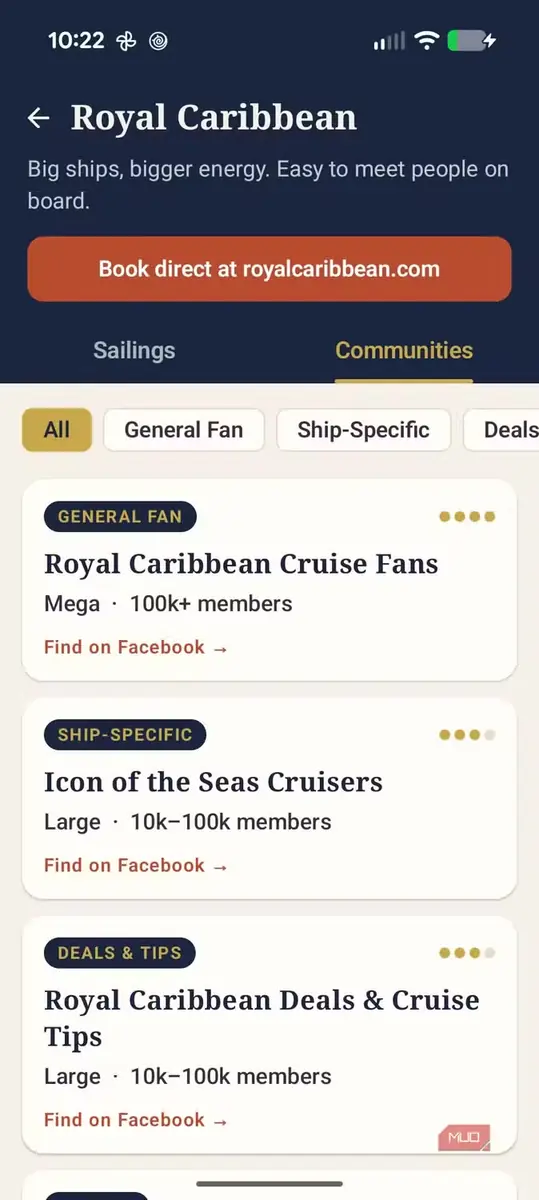Image resolution: width=539 pixels, height=1200 pixels.
Task: Select the All filter chip
Action: (57, 430)
